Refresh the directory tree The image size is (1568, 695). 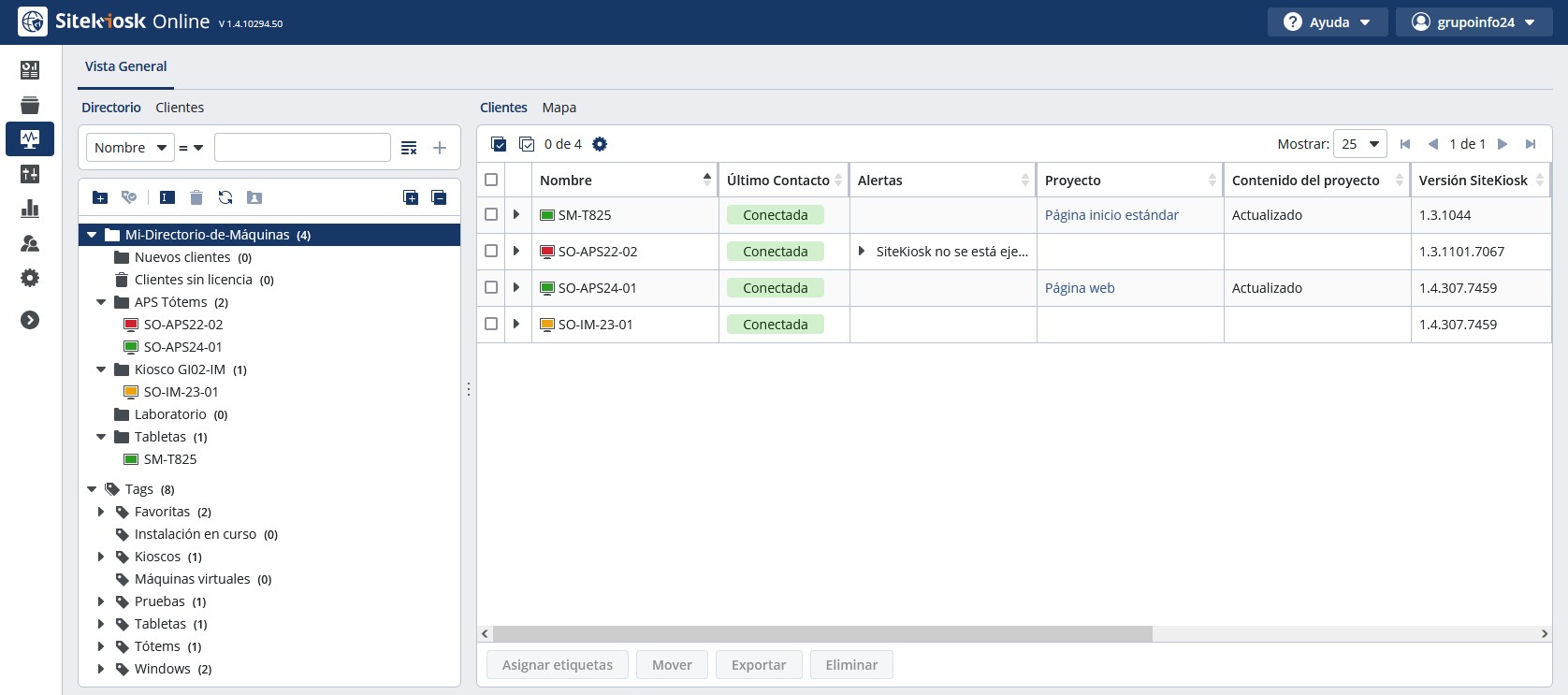pyautogui.click(x=225, y=197)
